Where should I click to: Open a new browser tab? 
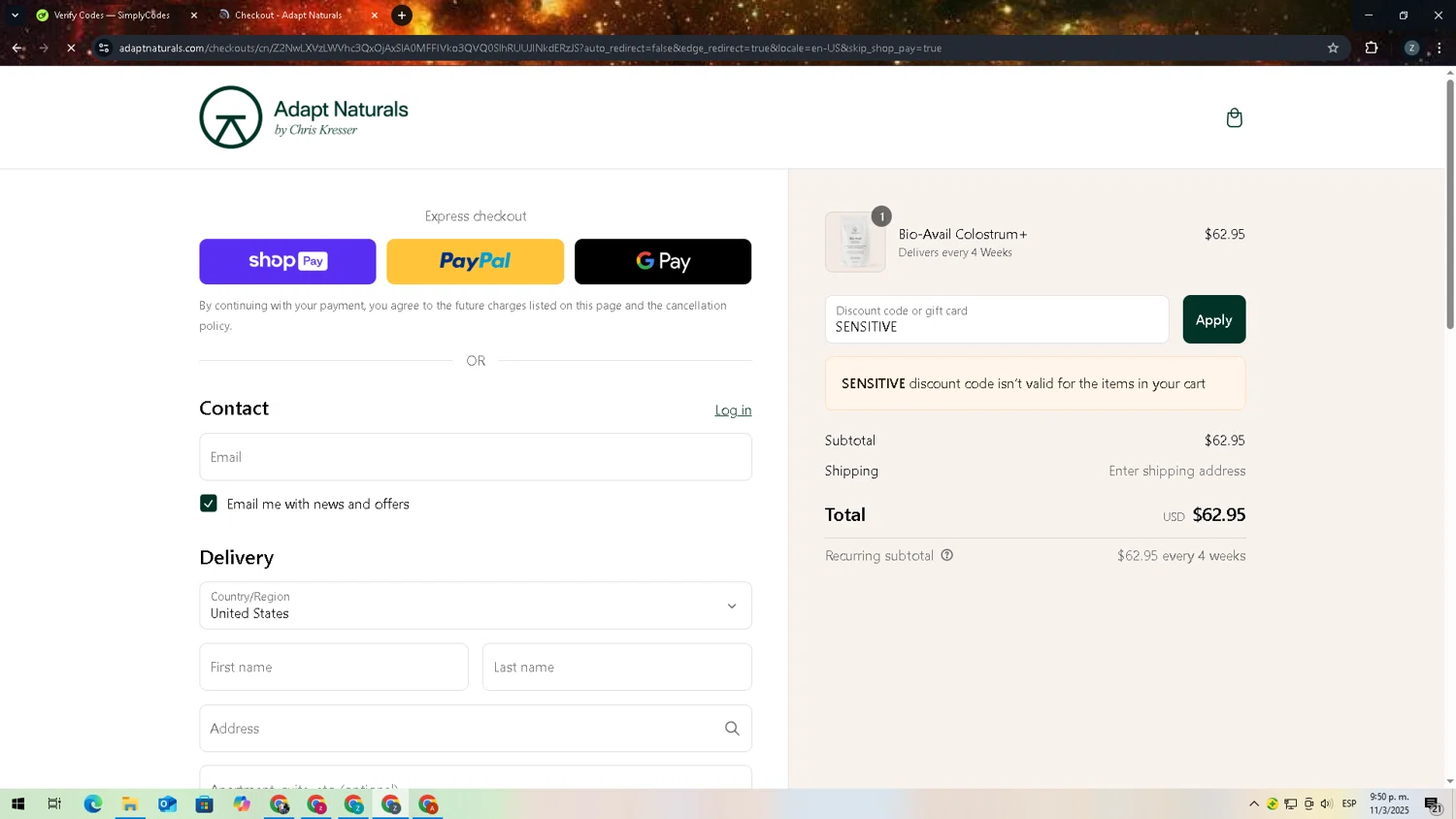[402, 16]
